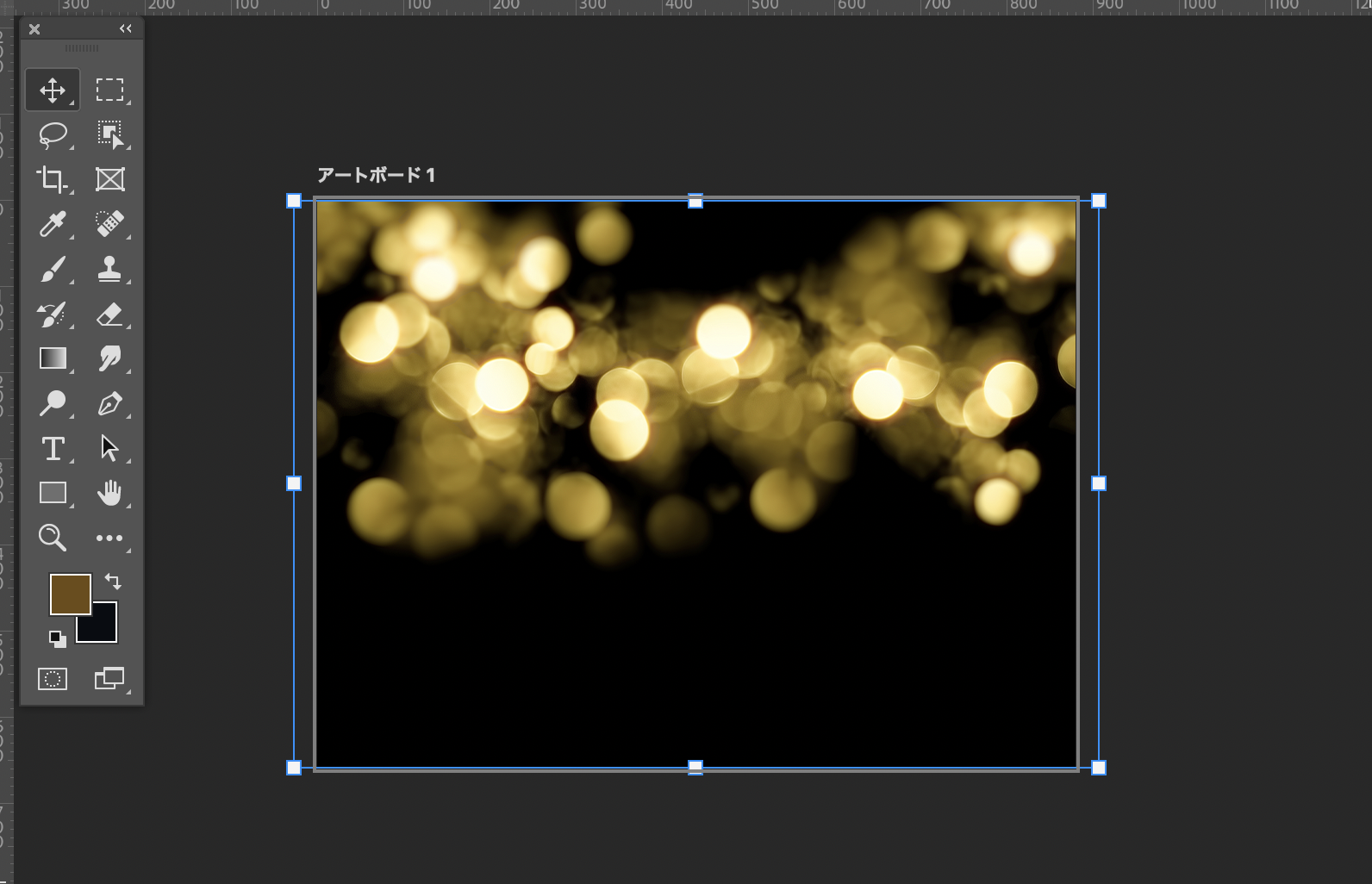Select the Eraser tool
This screenshot has width=1372, height=884.
coord(109,314)
